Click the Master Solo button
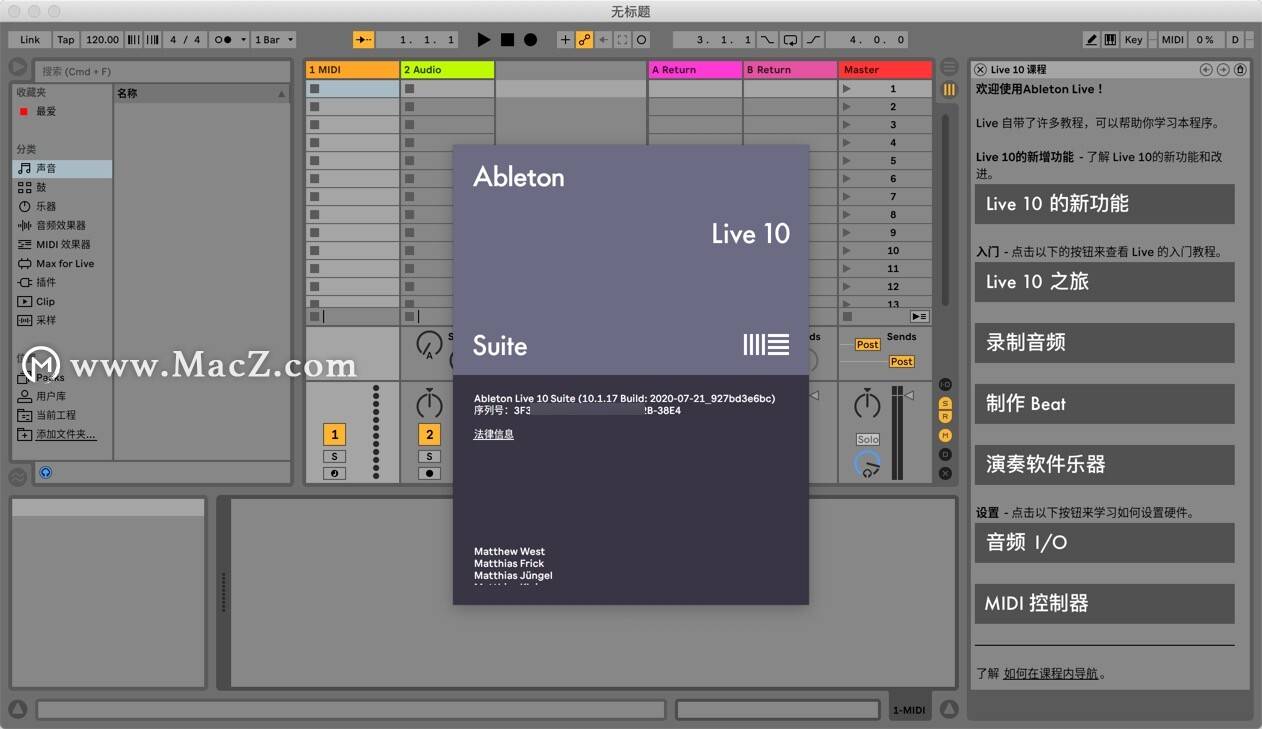This screenshot has height=729, width=1262. [x=868, y=440]
